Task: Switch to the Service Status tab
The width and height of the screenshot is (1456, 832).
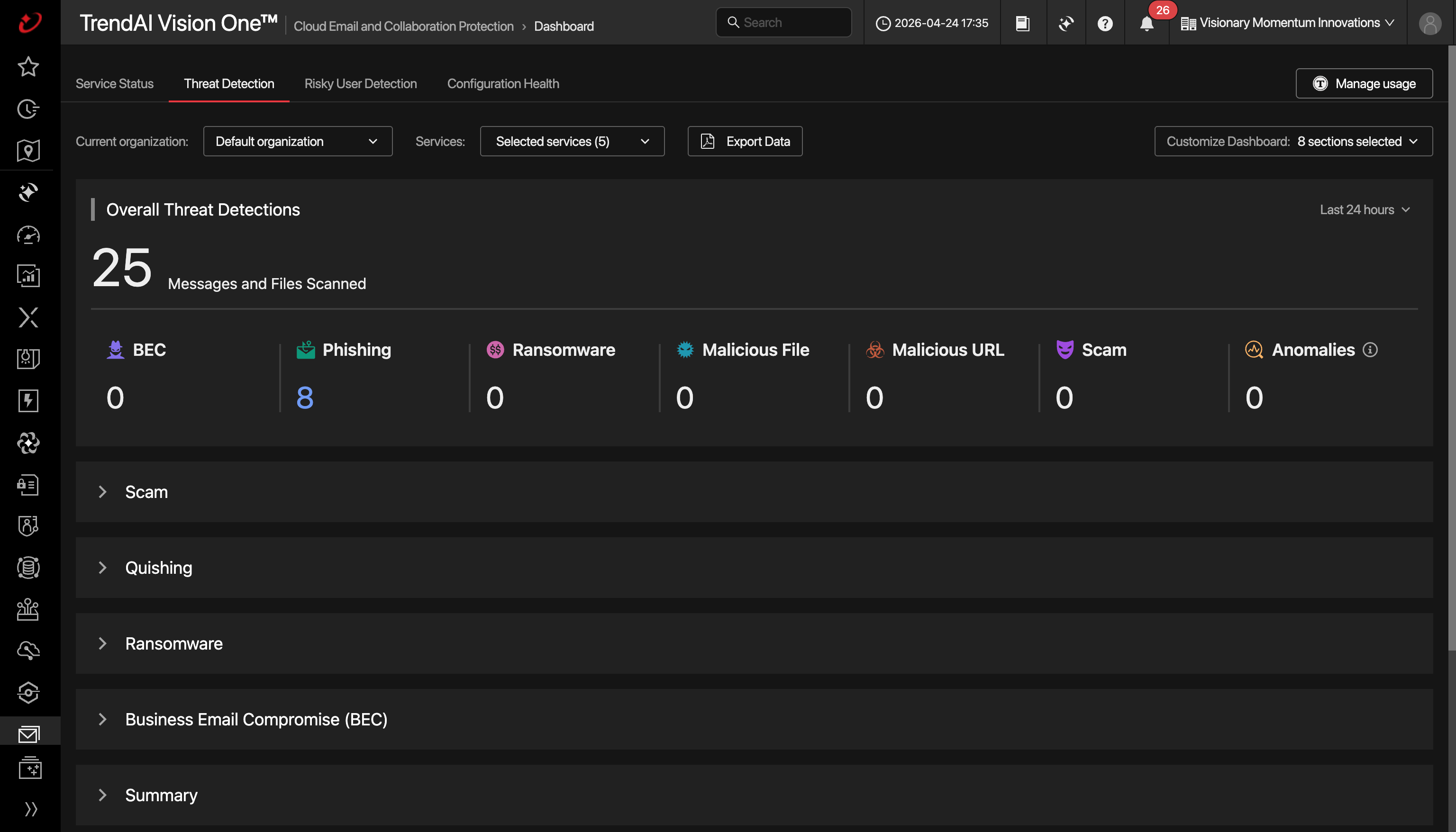Action: point(114,83)
